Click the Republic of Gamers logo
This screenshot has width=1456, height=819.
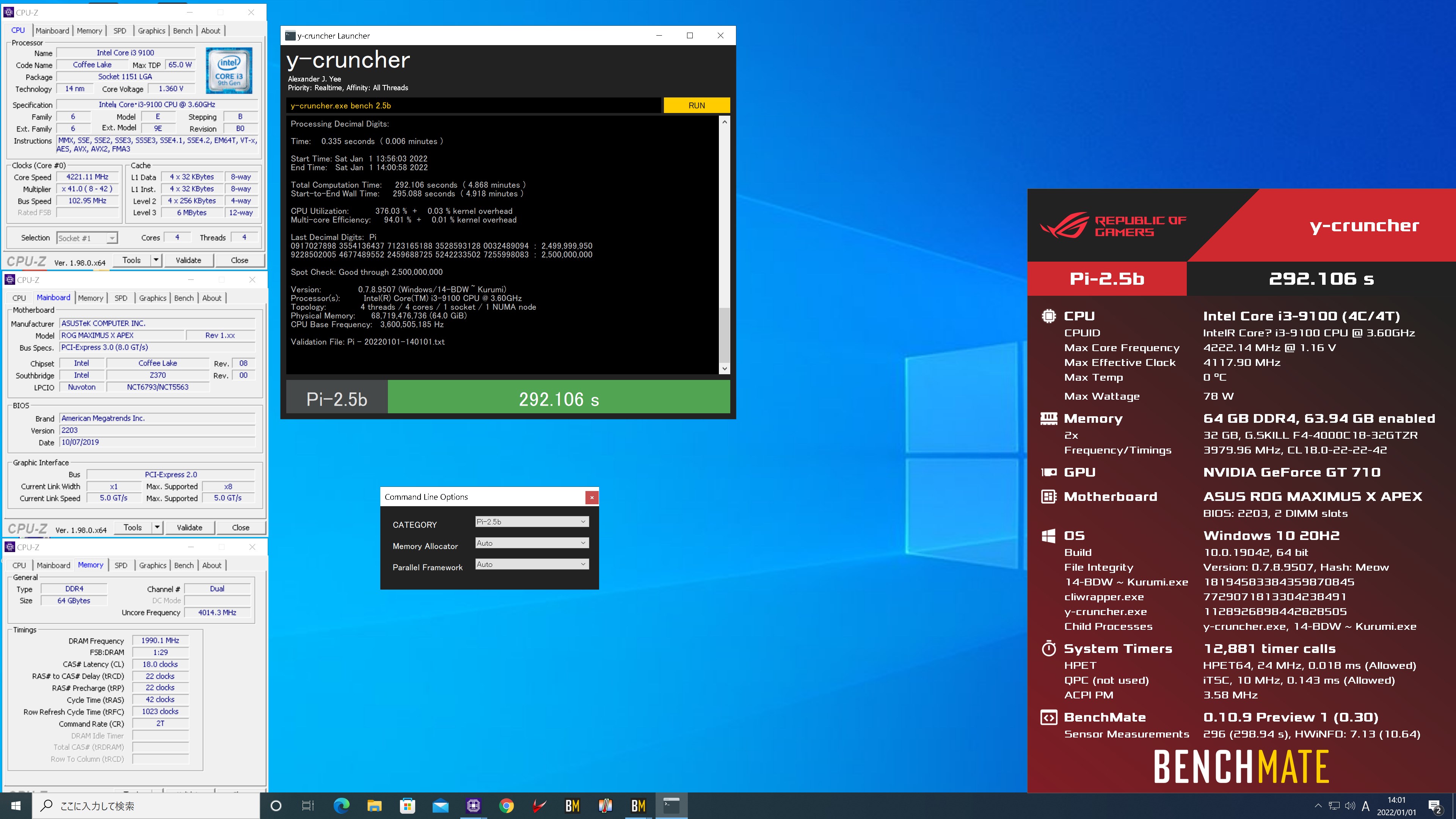click(x=1112, y=226)
